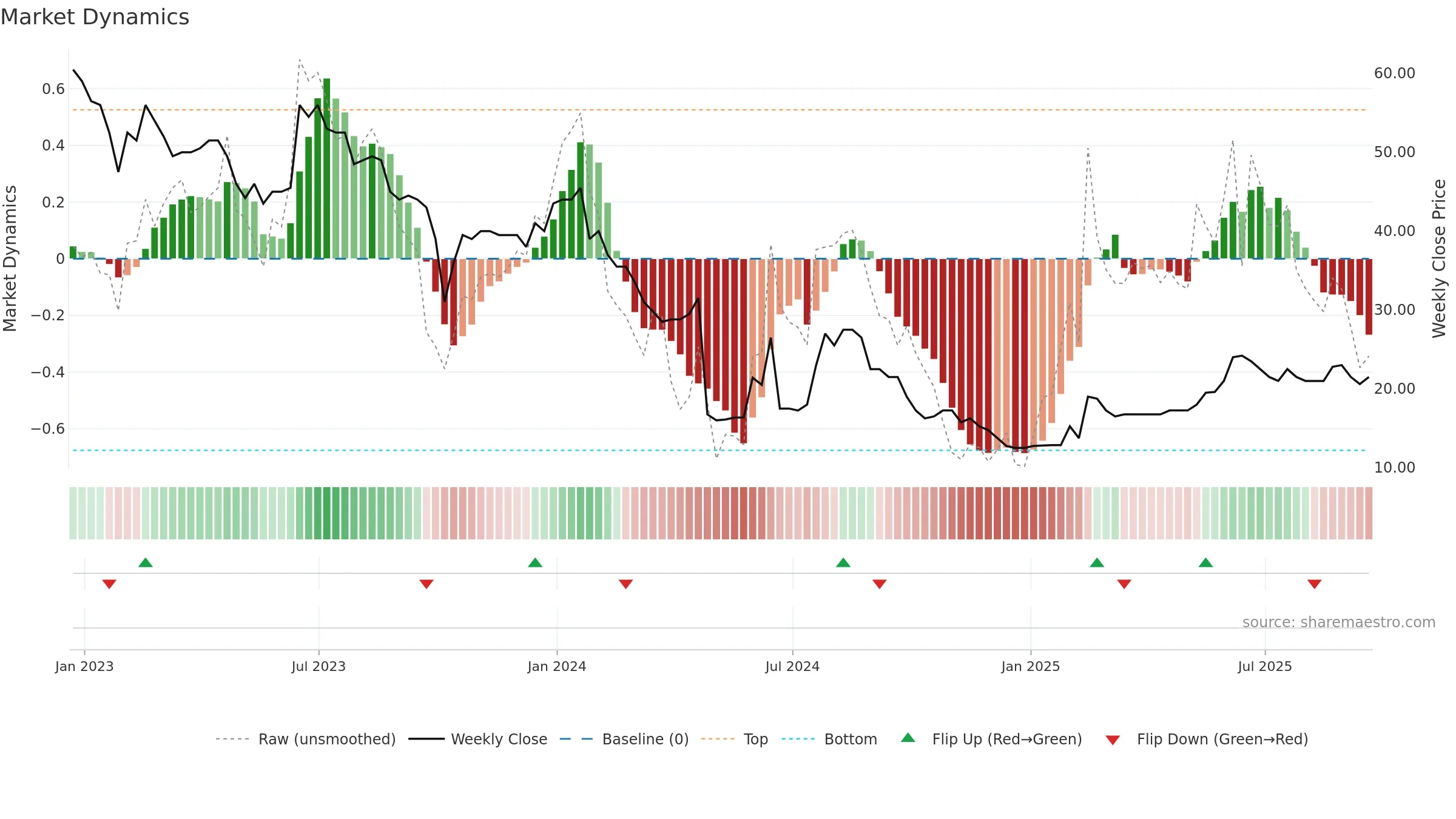
Task: Click the red flip-down marker in March 2025
Action: [1124, 584]
